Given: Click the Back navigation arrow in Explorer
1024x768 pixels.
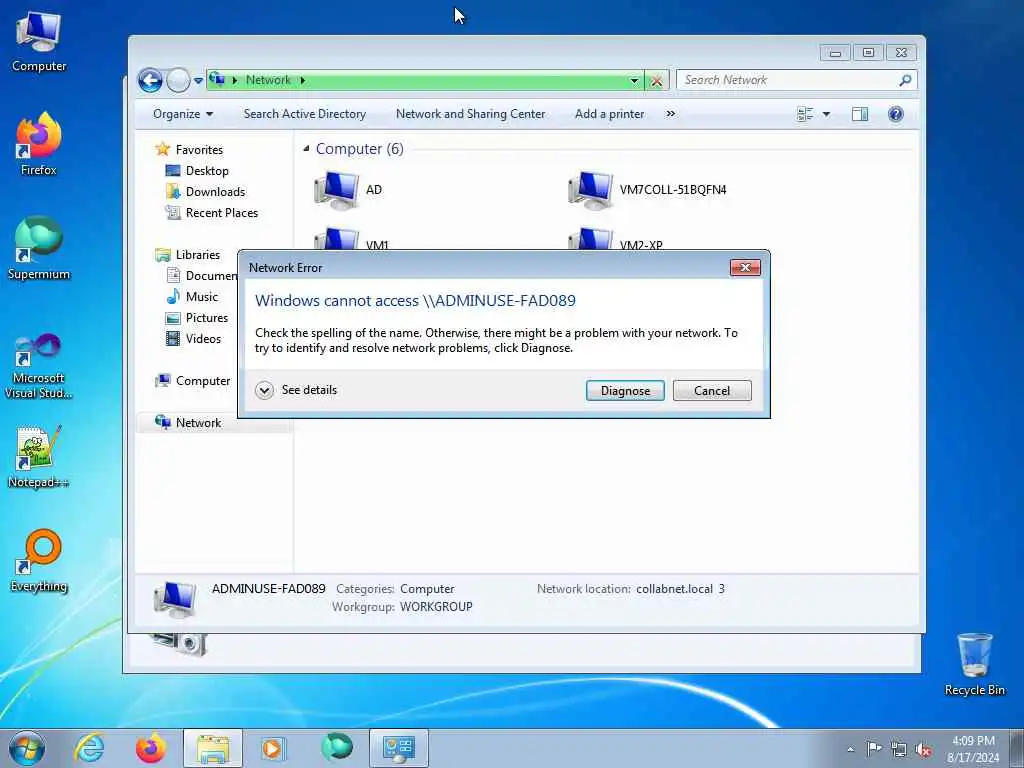Looking at the screenshot, I should tap(150, 80).
